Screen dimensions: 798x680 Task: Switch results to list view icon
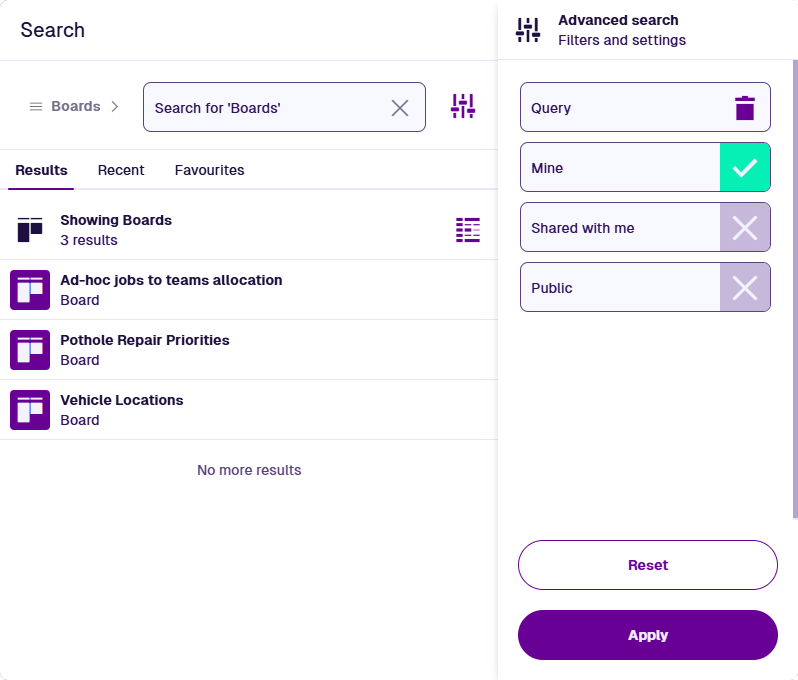[467, 230]
